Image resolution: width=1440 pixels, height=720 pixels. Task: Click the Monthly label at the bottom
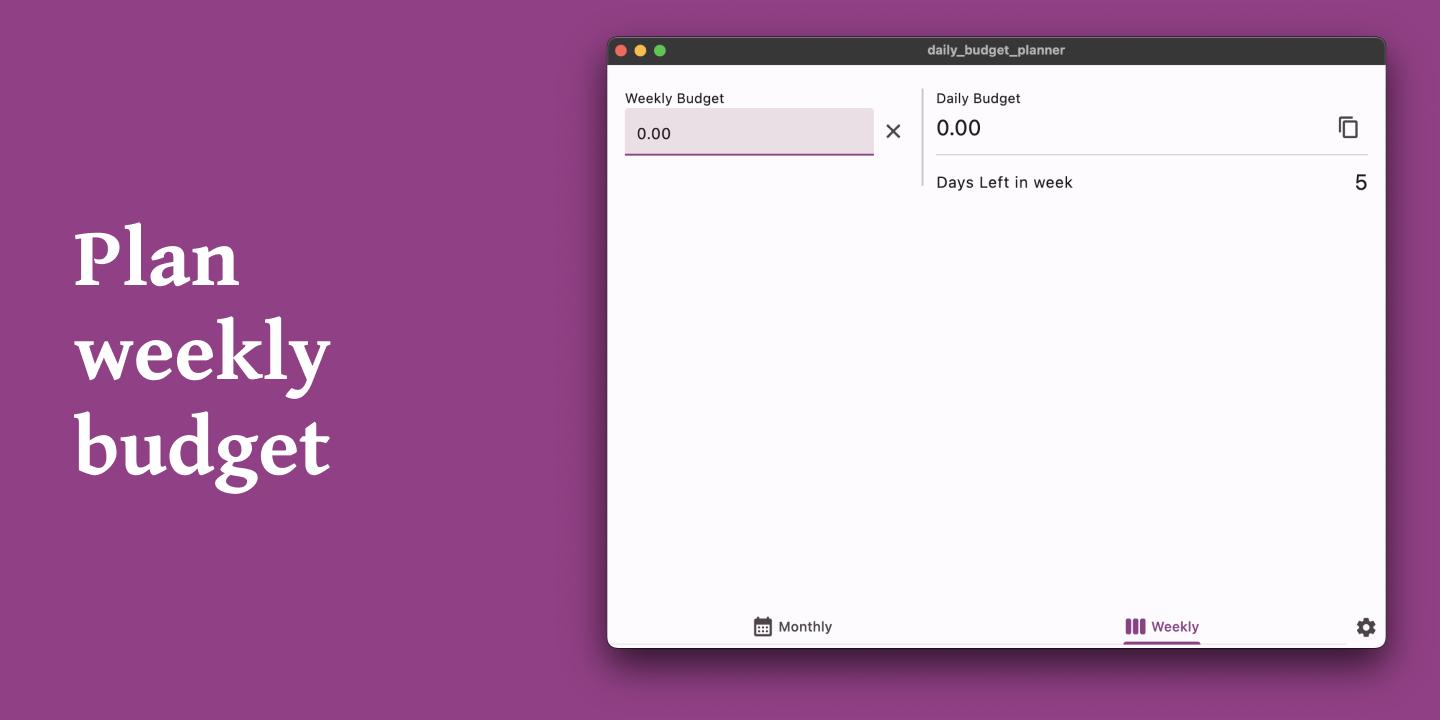click(806, 626)
